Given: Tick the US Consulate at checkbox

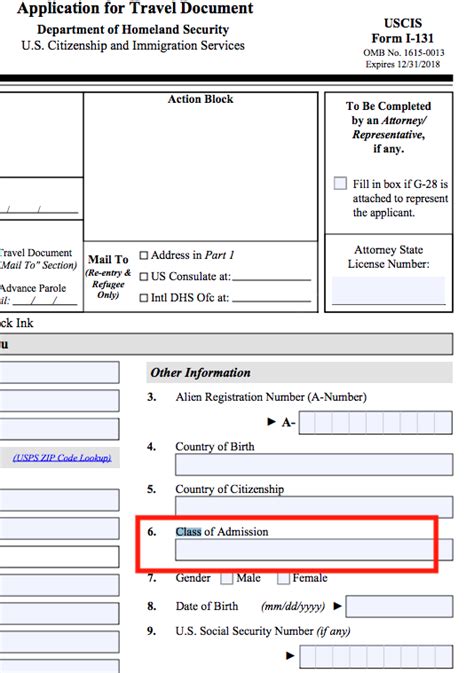Looking at the screenshot, I should [144, 277].
